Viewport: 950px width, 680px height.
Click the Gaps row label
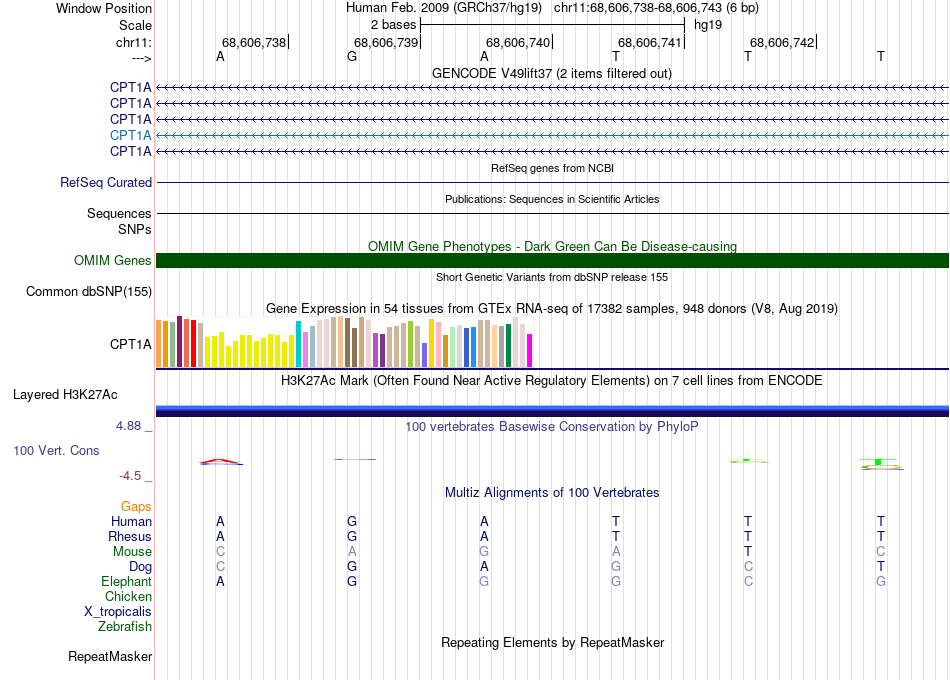[136, 506]
